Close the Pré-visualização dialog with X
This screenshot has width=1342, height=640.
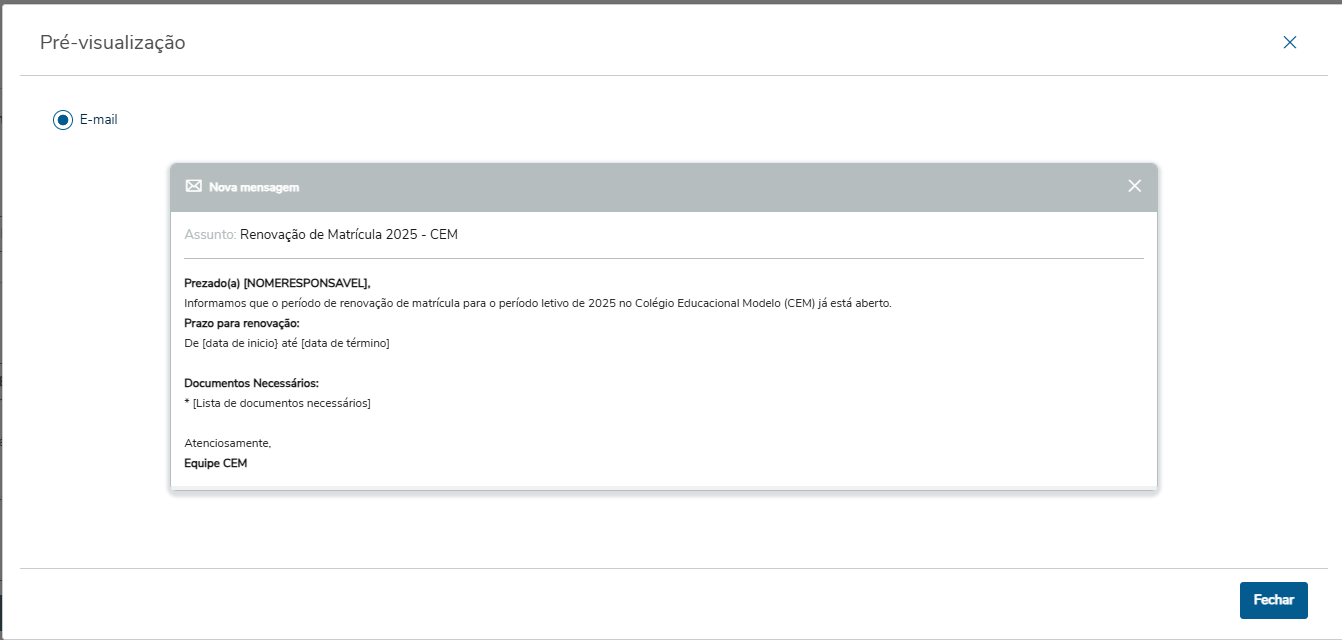pyautogui.click(x=1289, y=42)
